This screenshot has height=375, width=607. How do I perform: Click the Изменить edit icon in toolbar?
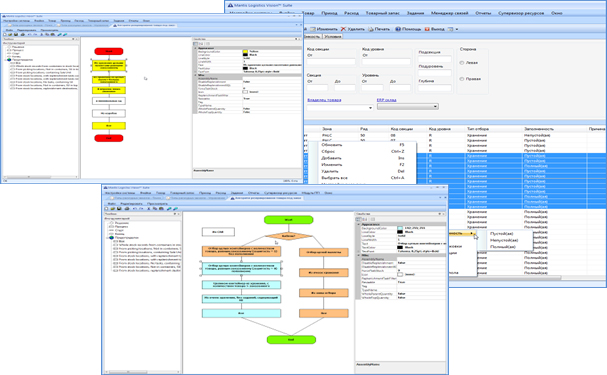(x=313, y=29)
